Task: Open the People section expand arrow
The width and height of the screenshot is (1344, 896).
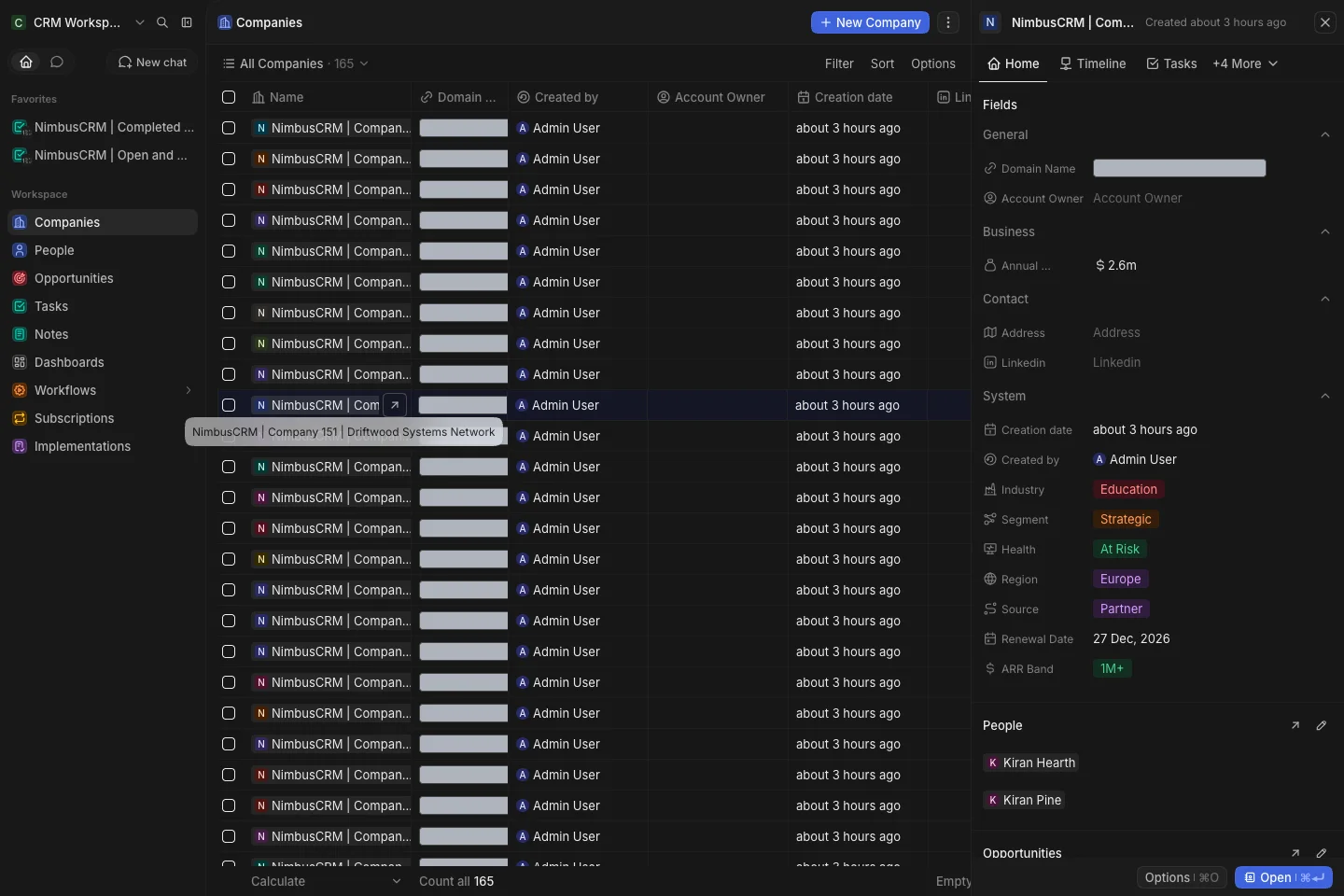Action: pos(1295,725)
